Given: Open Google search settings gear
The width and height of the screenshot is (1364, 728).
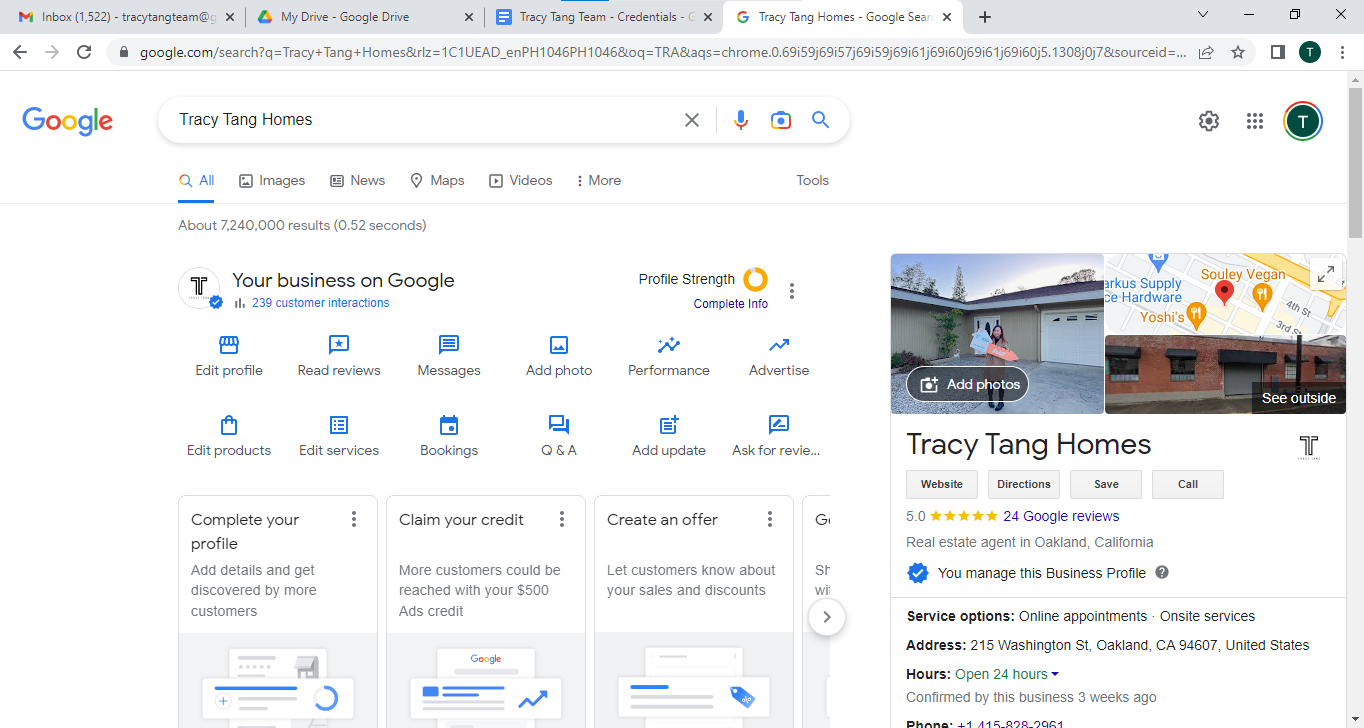Looking at the screenshot, I should [1209, 121].
